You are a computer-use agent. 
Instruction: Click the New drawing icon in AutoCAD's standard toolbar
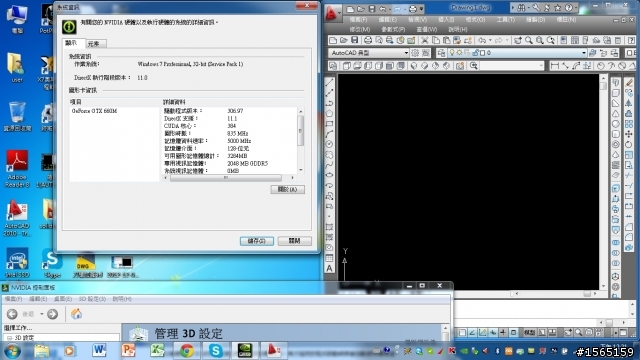coord(333,40)
